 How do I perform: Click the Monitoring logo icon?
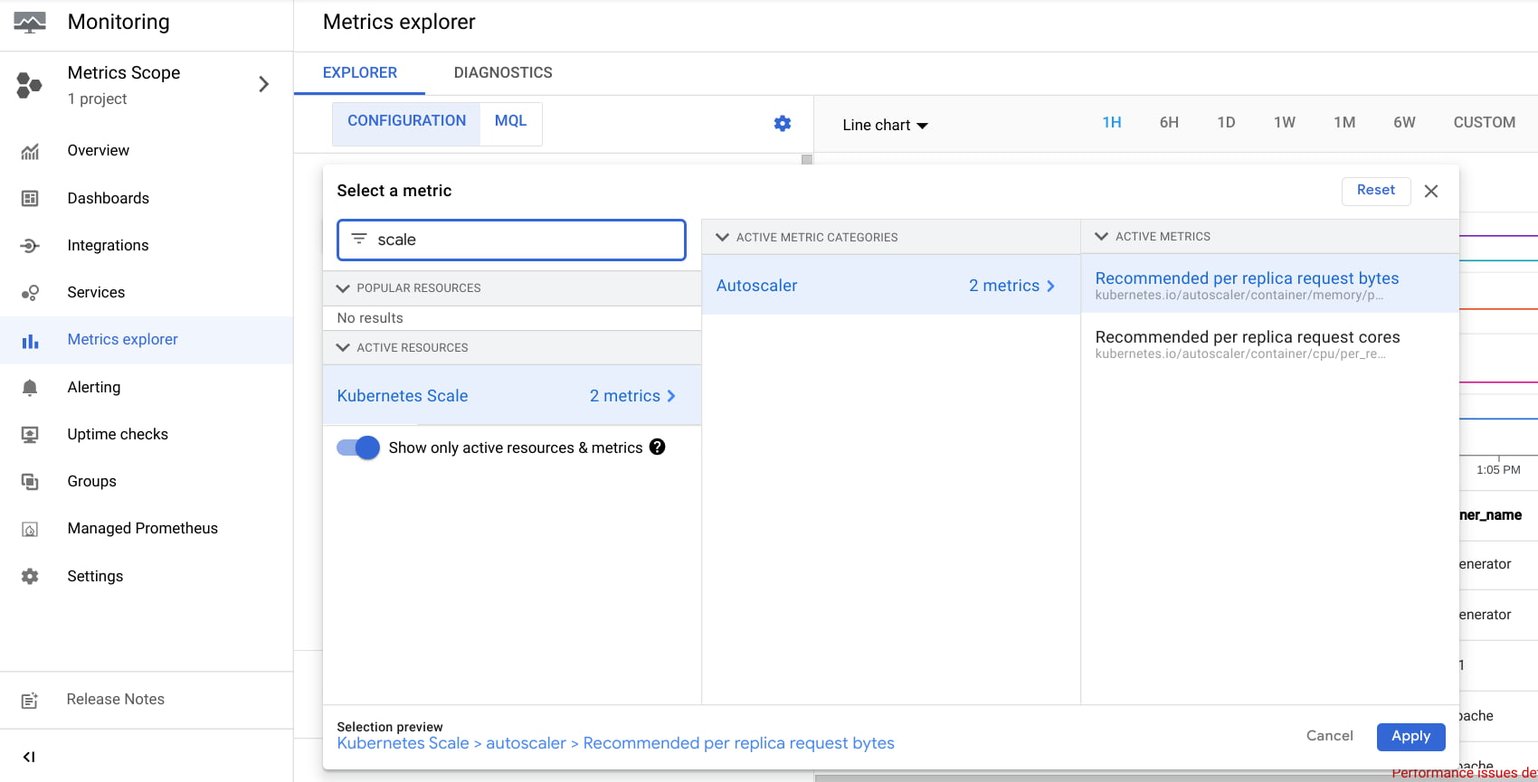coord(29,22)
